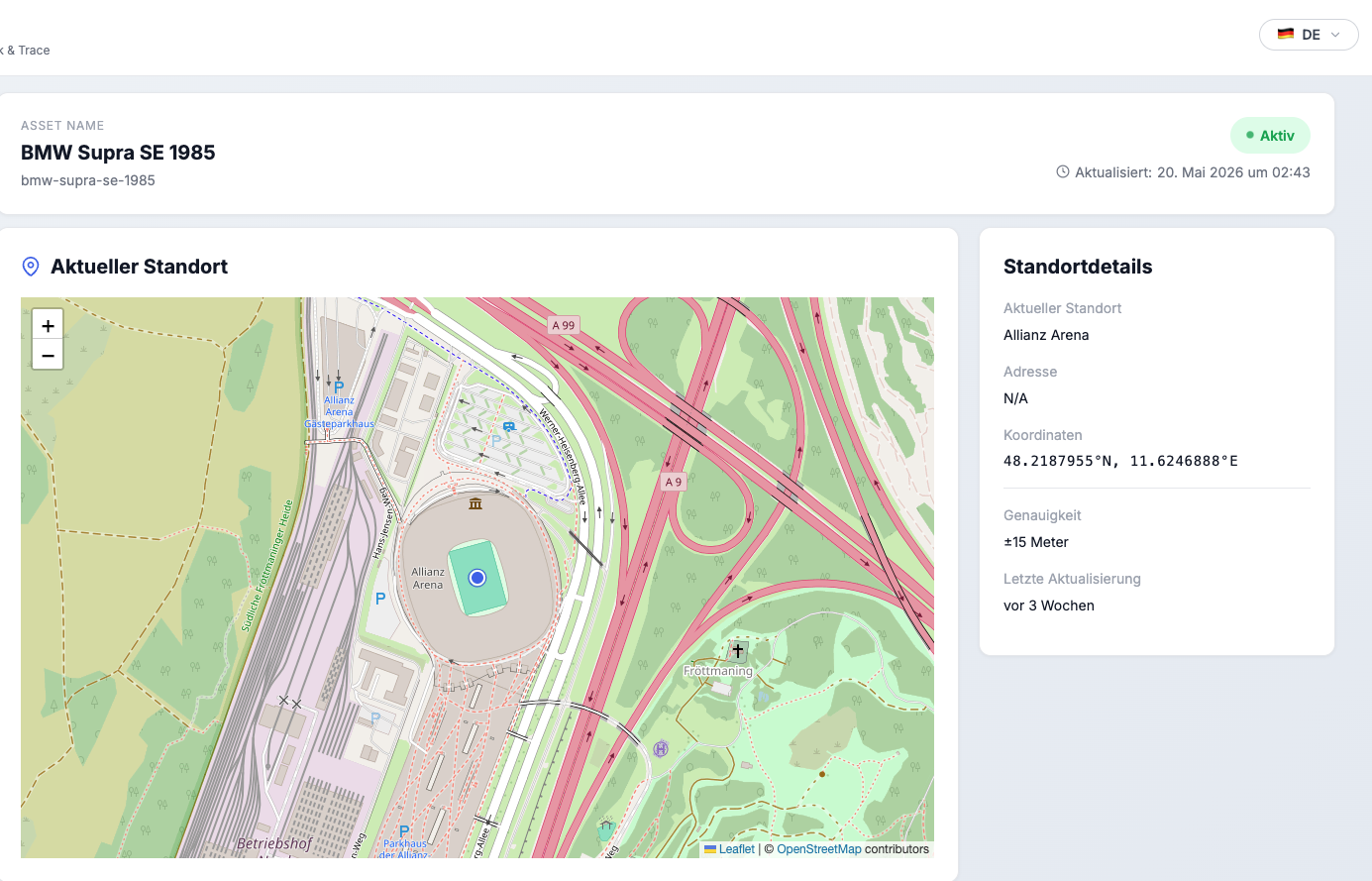
Task: Open the OpenStreetMap link
Action: pos(819,849)
